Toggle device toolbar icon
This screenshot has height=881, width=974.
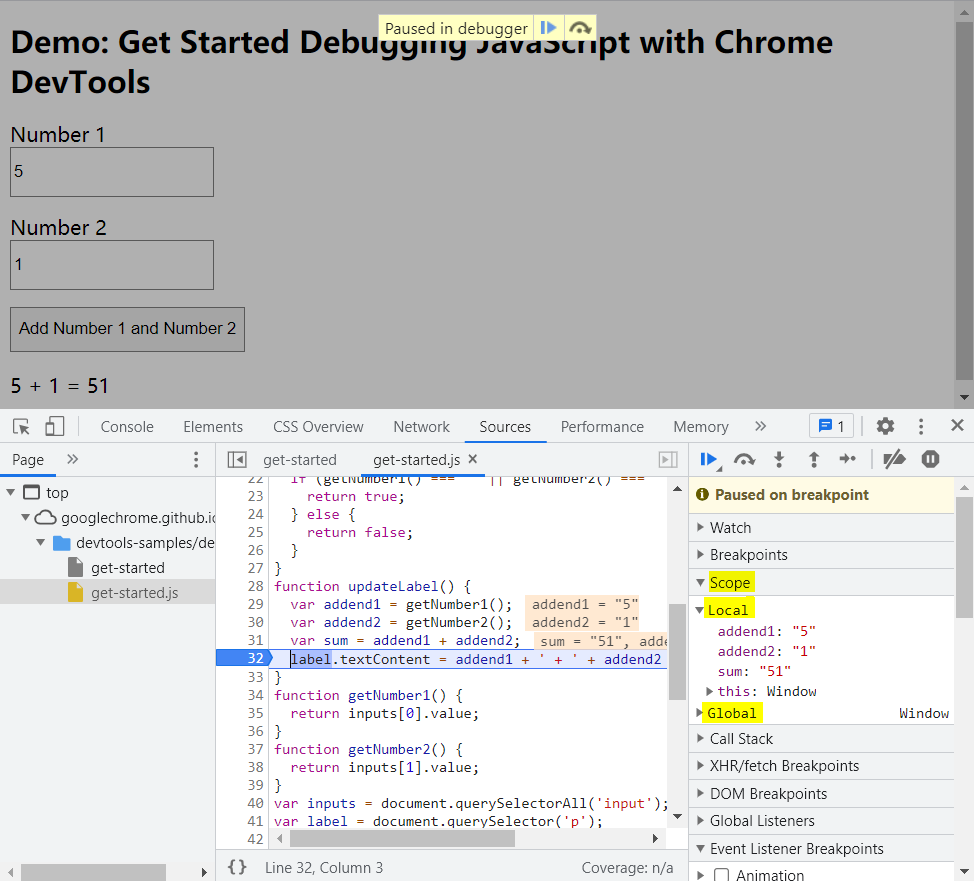(x=55, y=426)
